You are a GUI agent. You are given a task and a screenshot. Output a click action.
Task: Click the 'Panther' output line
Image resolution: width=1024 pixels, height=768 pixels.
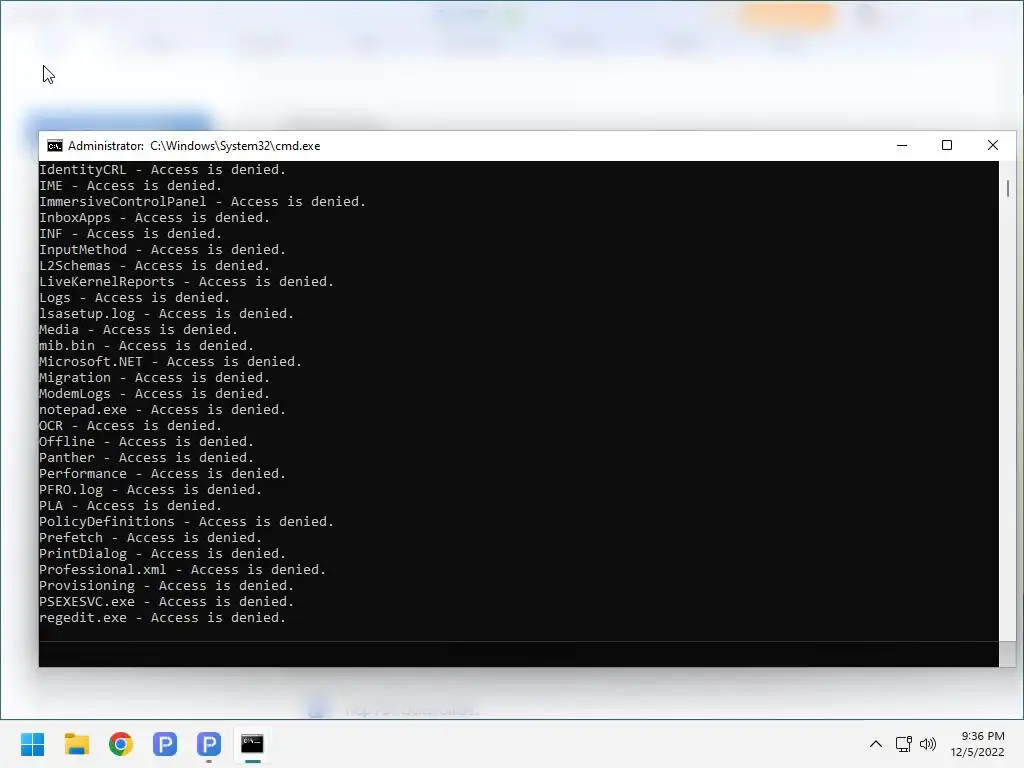(x=146, y=458)
